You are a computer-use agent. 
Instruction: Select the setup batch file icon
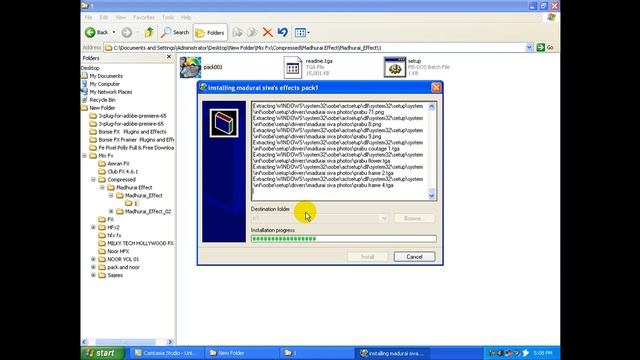point(395,67)
